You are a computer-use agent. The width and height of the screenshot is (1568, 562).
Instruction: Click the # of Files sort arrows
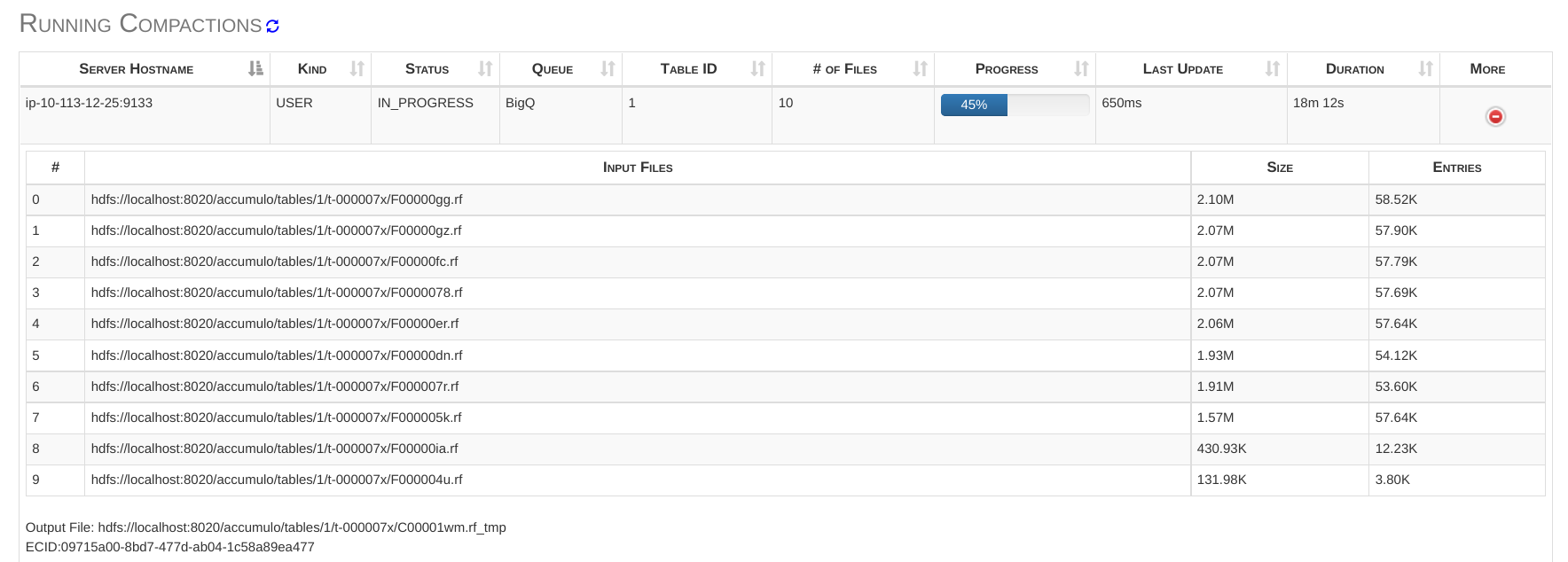pyautogui.click(x=920, y=69)
